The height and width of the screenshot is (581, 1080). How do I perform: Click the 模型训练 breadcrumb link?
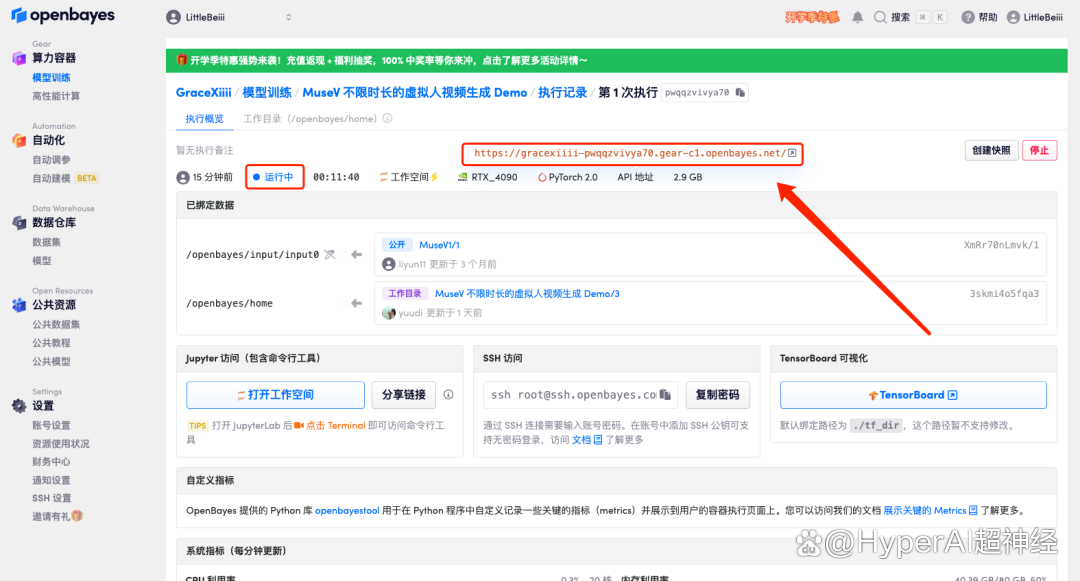(x=267, y=92)
